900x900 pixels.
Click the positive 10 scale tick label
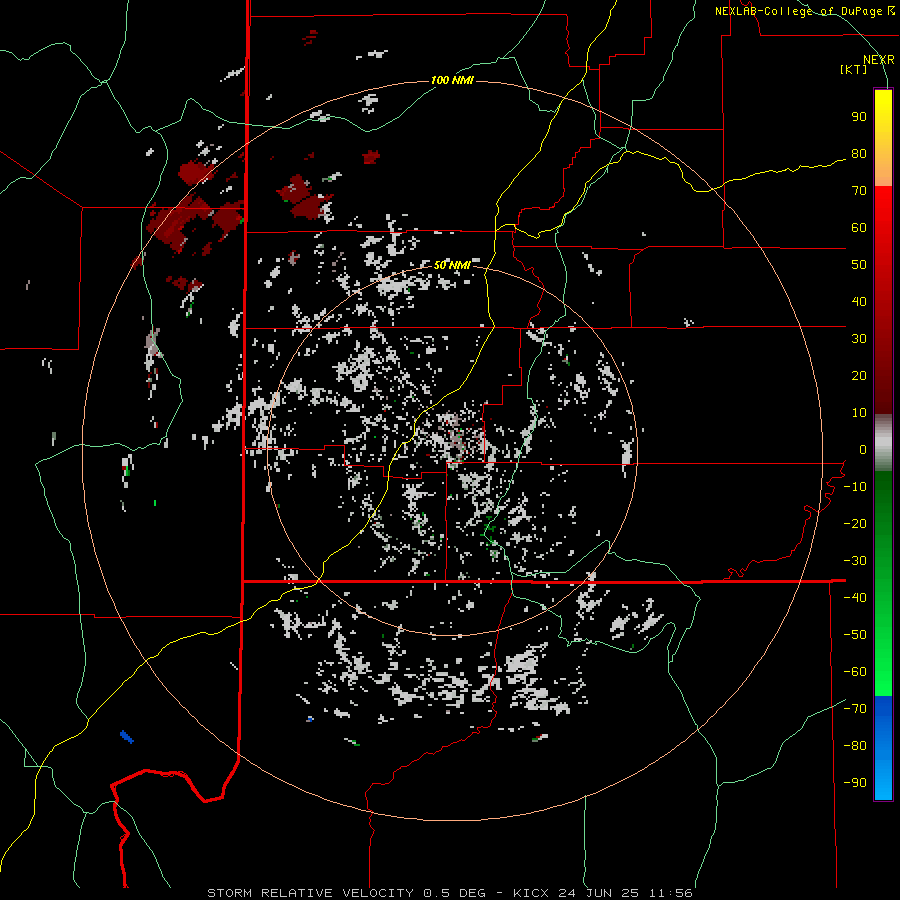coord(859,413)
